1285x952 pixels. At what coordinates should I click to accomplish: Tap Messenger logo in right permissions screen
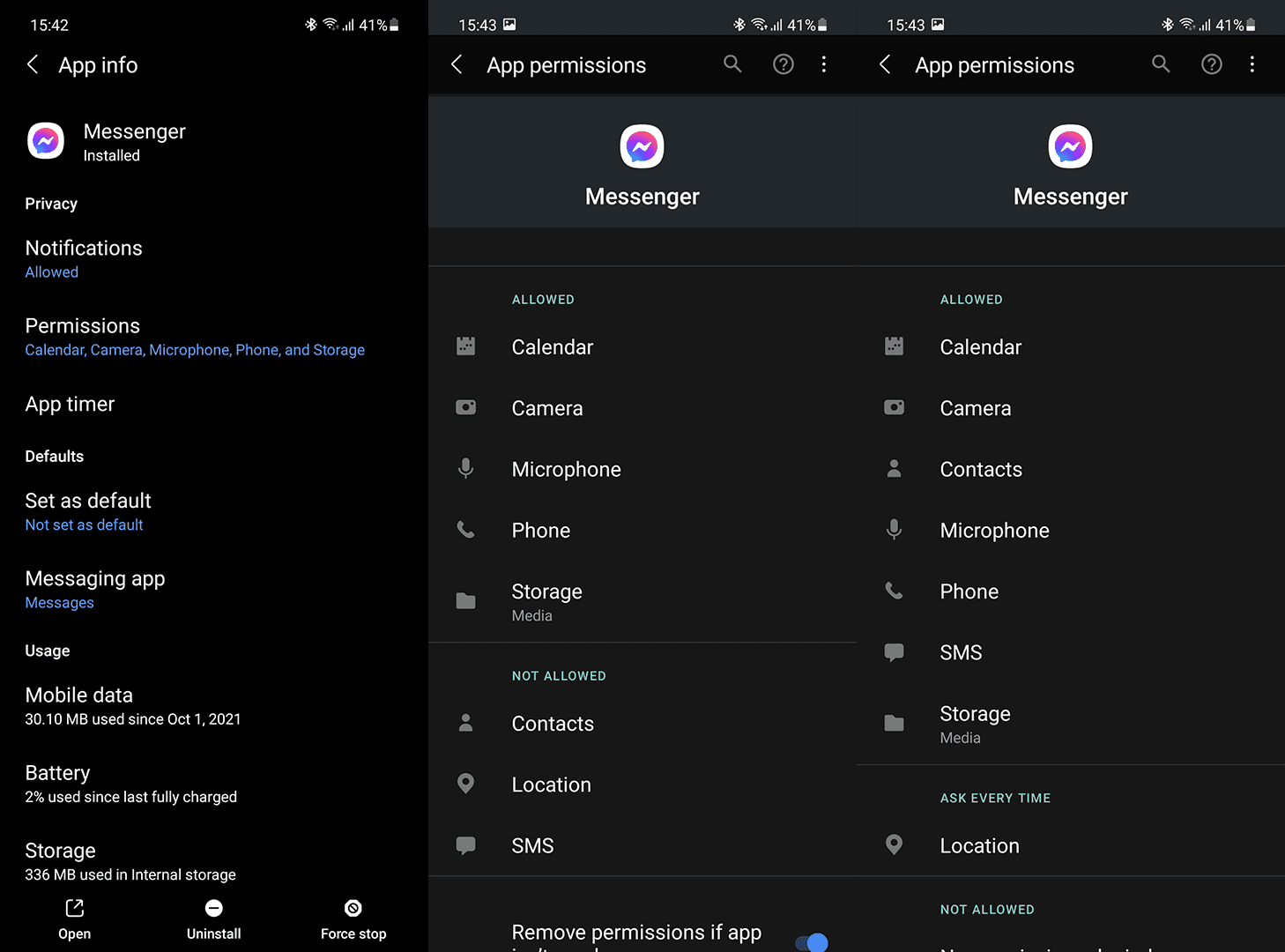1070,146
